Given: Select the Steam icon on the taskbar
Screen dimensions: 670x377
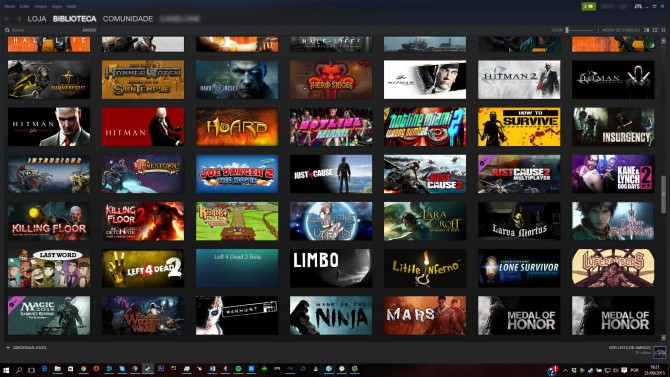Looking at the screenshot, I should tap(148, 369).
